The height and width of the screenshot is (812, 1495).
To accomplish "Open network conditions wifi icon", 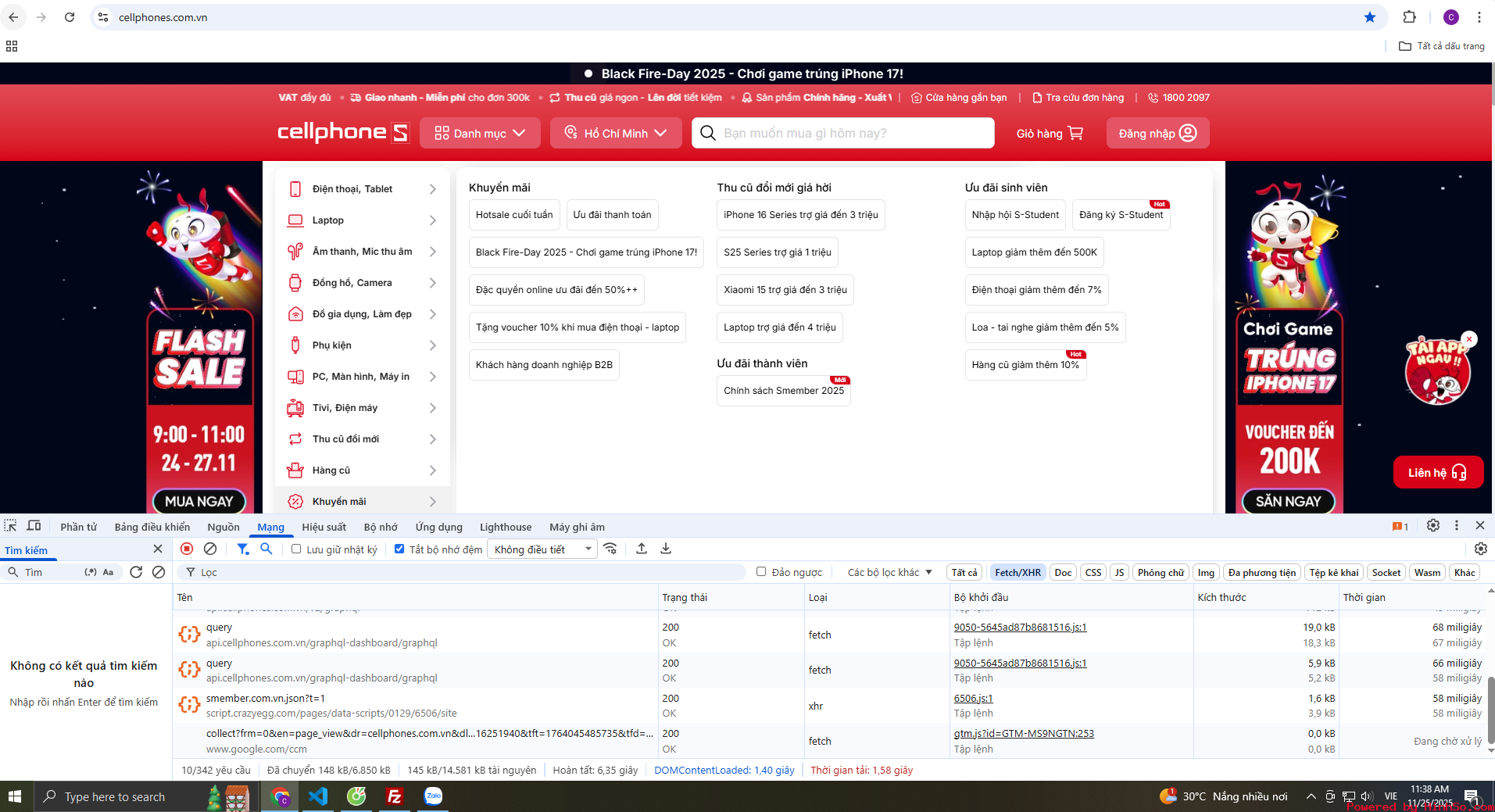I will pyautogui.click(x=610, y=549).
